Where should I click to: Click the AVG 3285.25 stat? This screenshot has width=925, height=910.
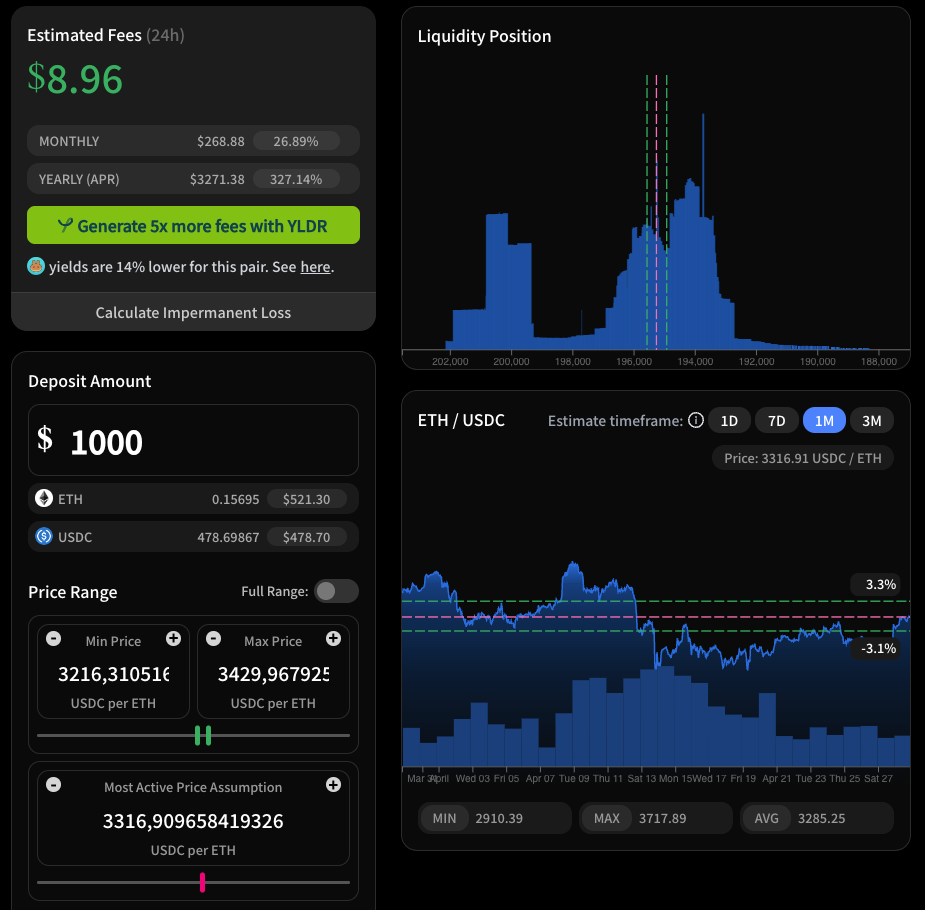817,818
